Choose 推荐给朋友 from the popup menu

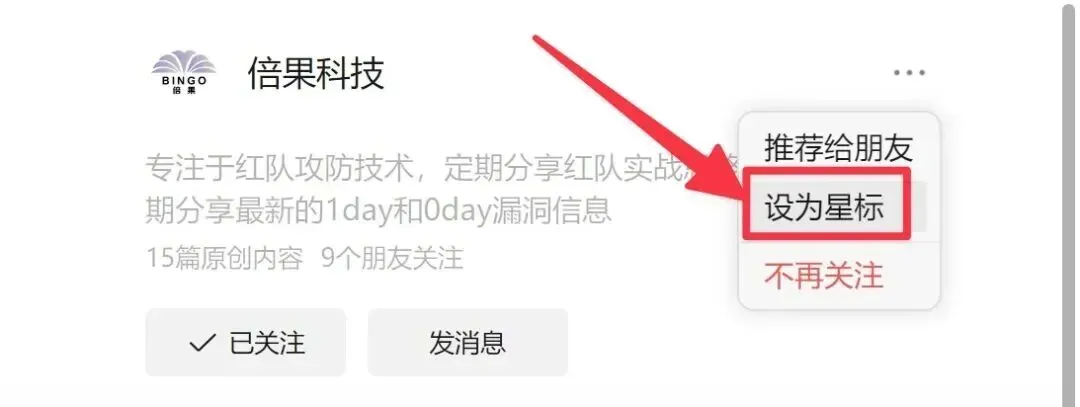pos(838,147)
